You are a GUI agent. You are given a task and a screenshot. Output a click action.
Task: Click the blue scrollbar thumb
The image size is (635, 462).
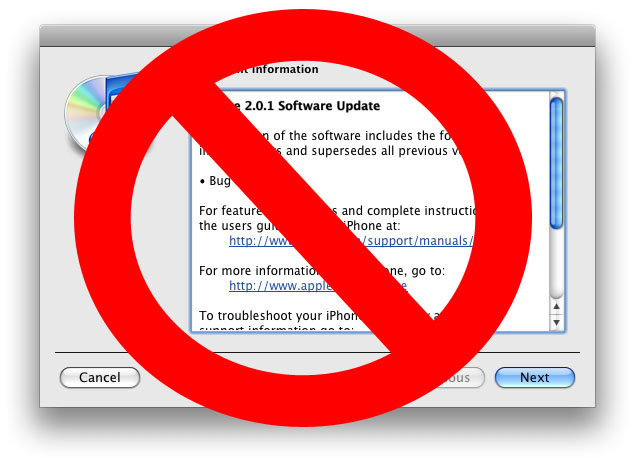tap(556, 163)
